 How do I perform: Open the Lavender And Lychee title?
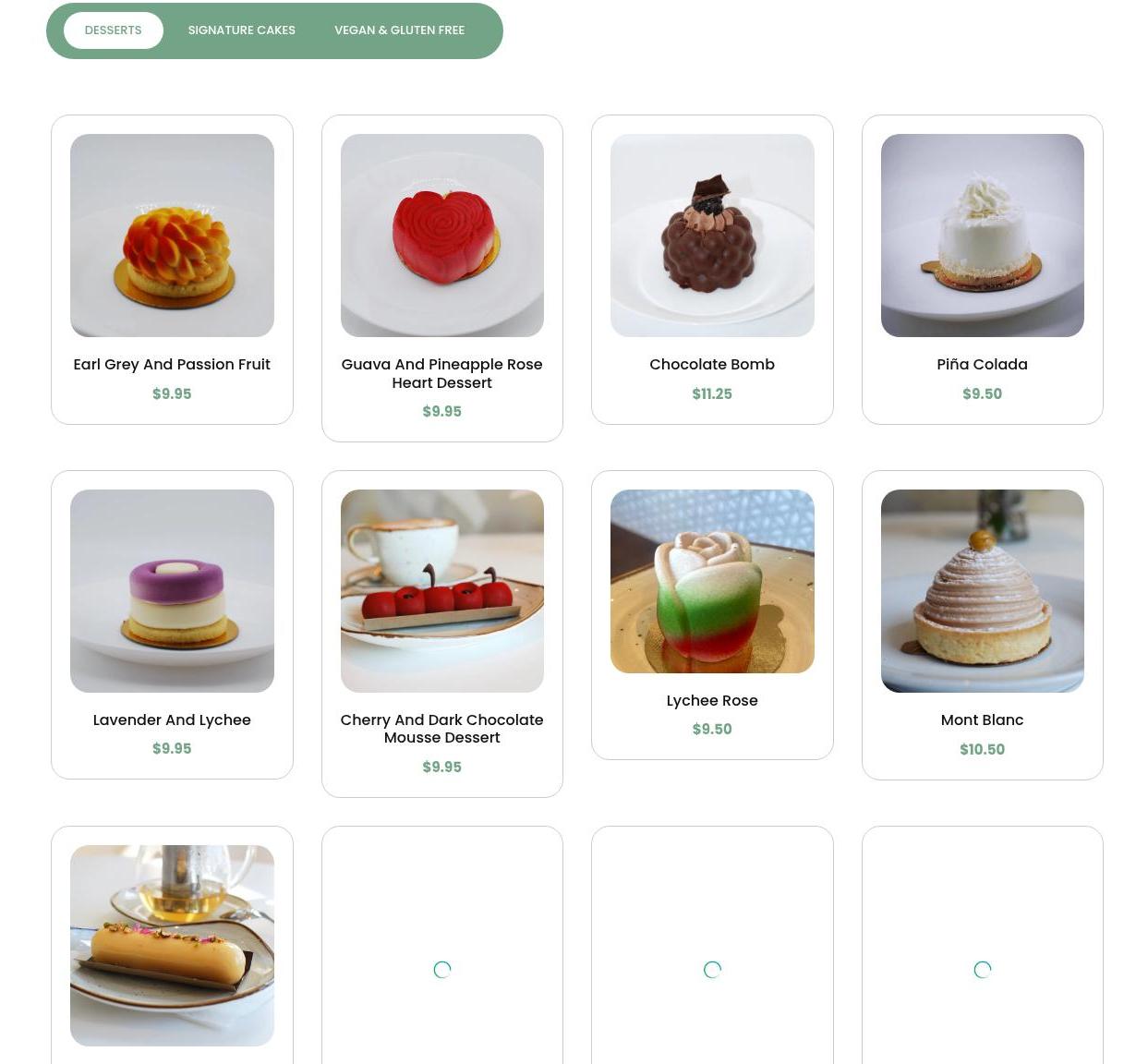tap(172, 719)
